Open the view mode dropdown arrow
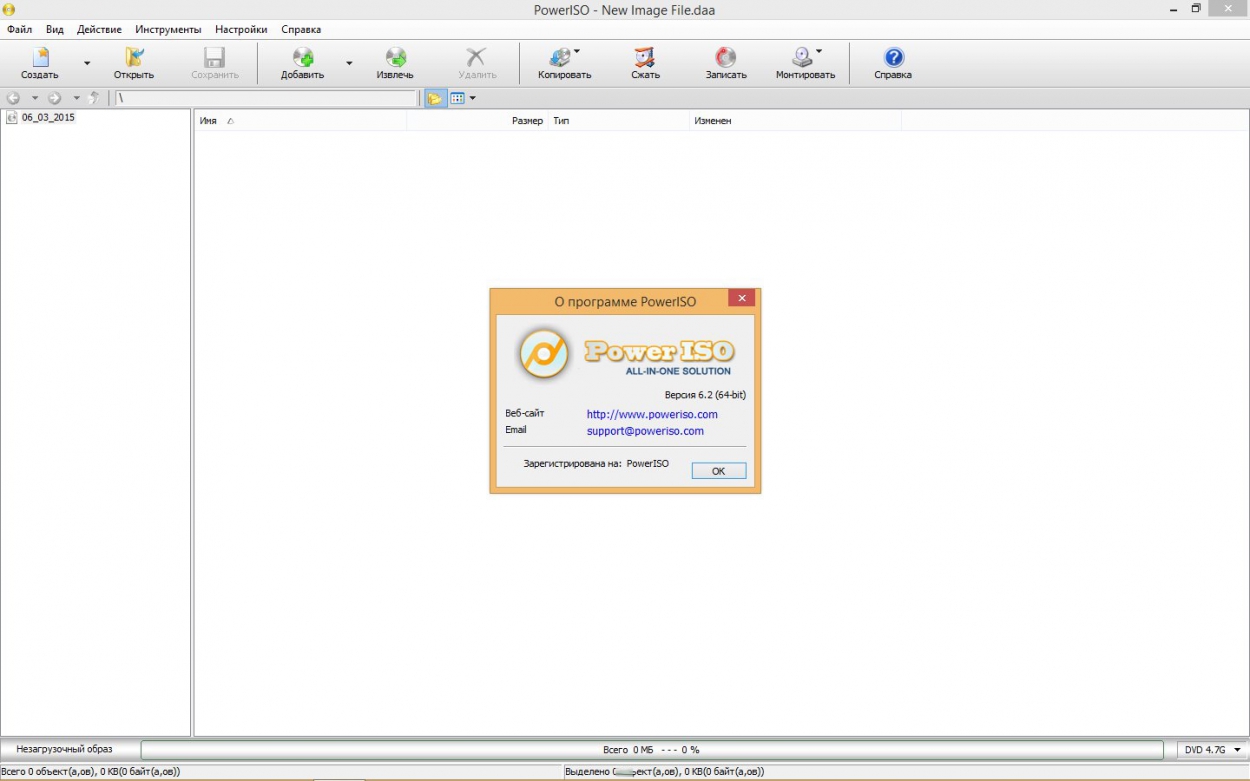 pos(473,98)
